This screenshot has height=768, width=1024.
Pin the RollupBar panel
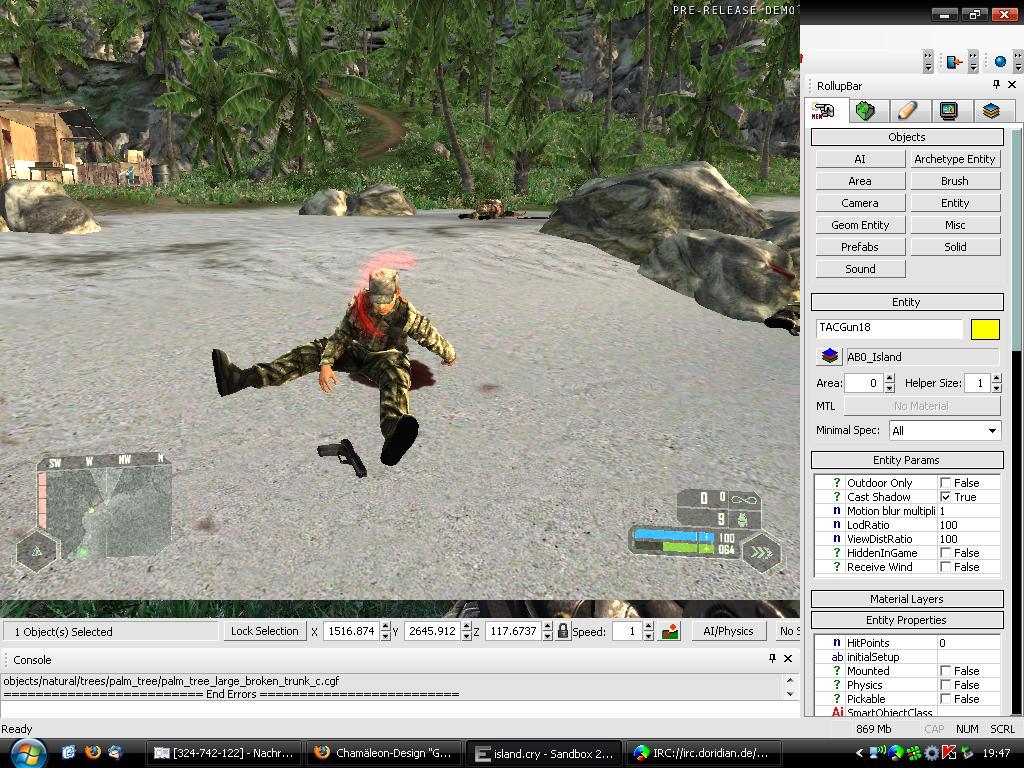coord(996,85)
